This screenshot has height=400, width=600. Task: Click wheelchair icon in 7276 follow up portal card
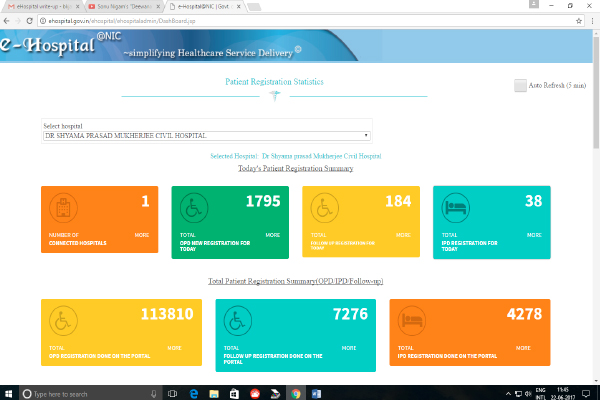[238, 321]
